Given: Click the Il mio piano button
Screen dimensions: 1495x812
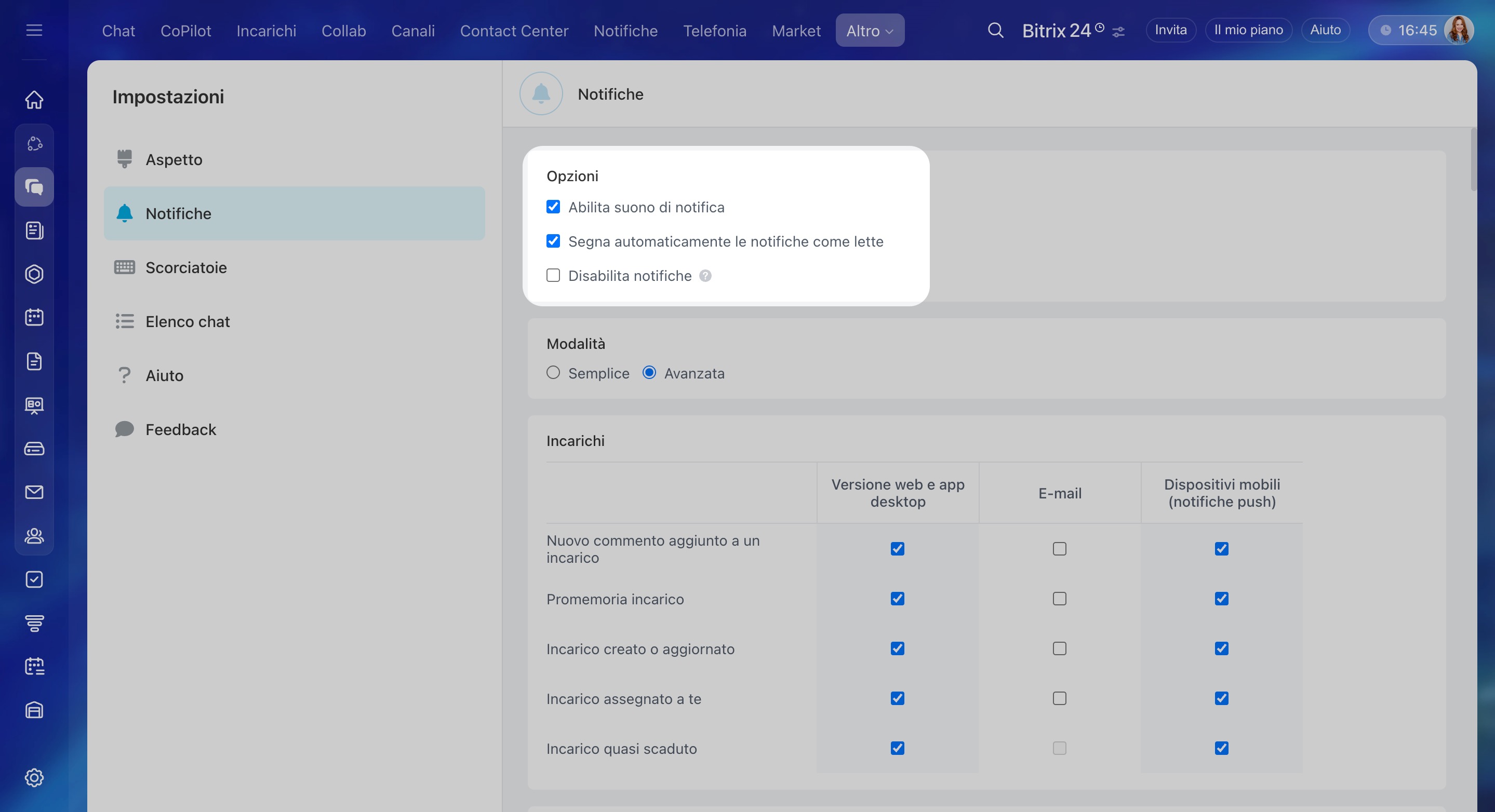Looking at the screenshot, I should (x=1248, y=30).
